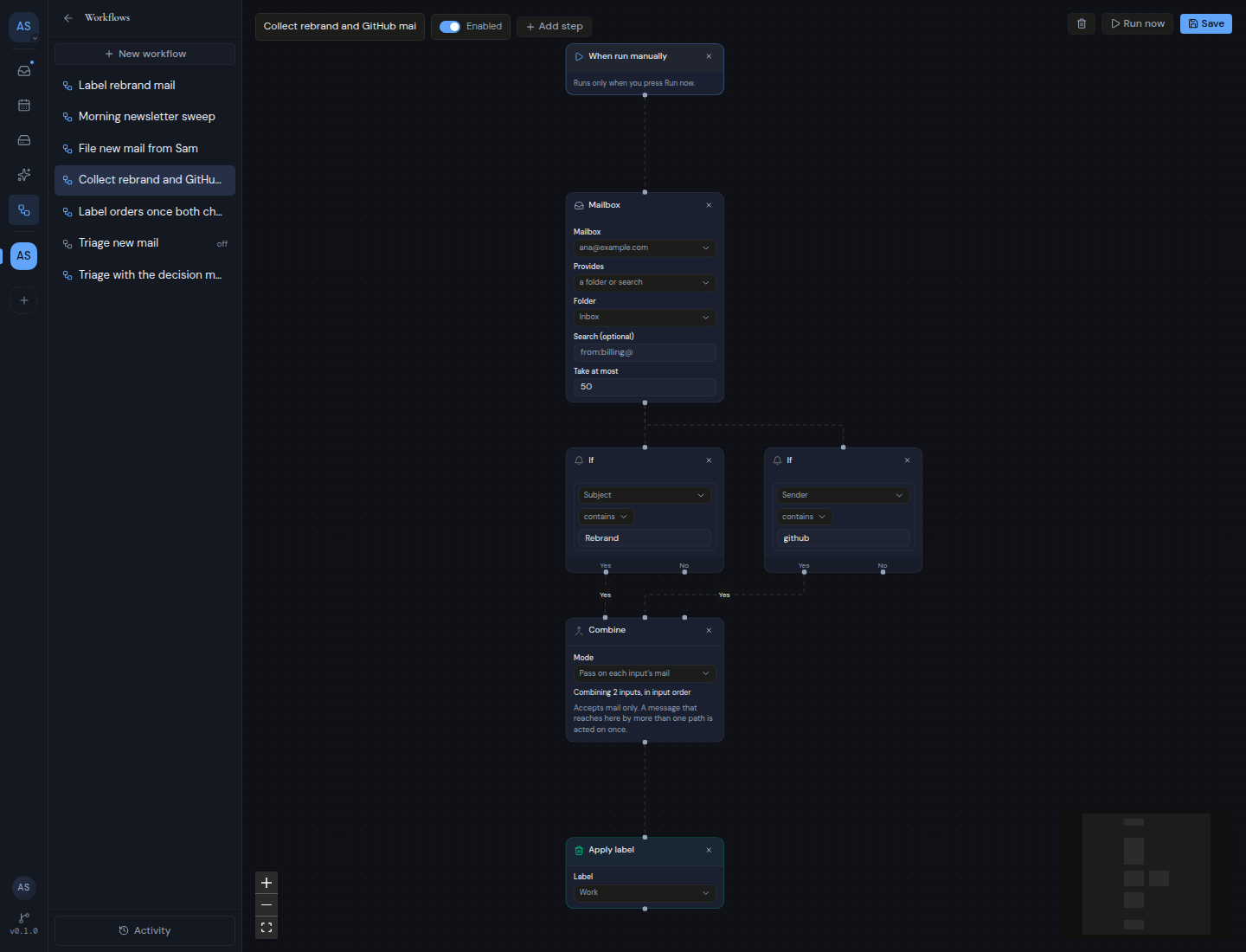
Task: Open the top AS account switcher with chevron
Action: (24, 27)
